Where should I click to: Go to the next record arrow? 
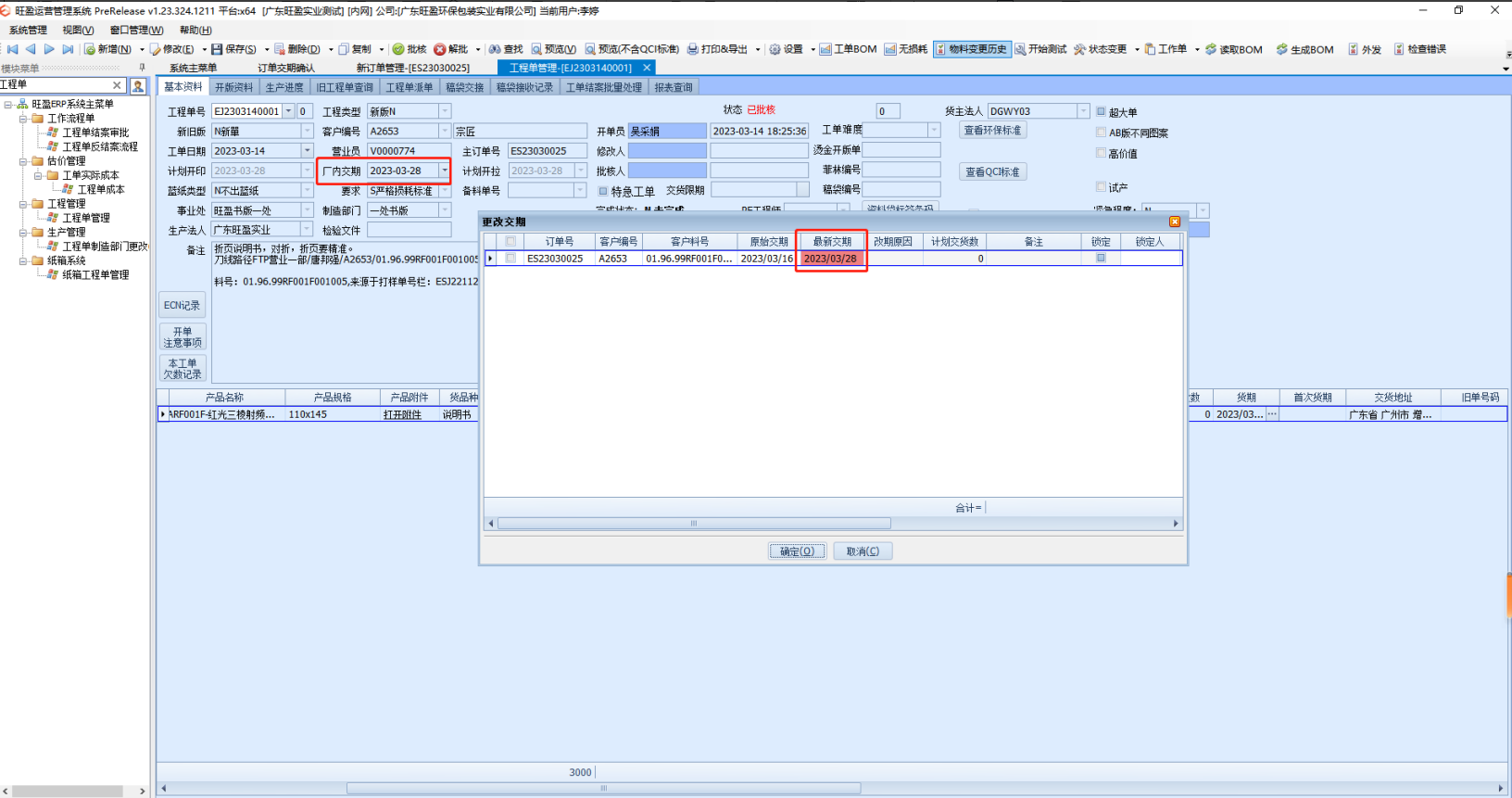[x=49, y=49]
